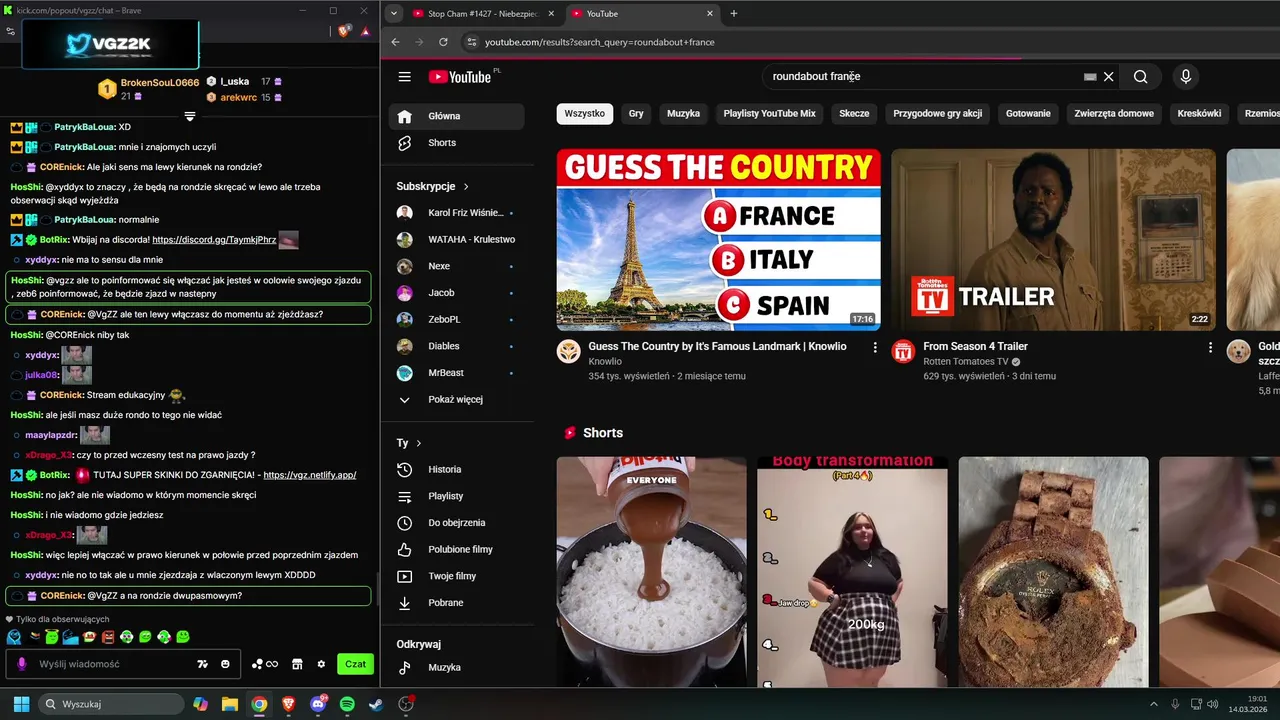
Task: Open Windows Start menu
Action: 21,704
